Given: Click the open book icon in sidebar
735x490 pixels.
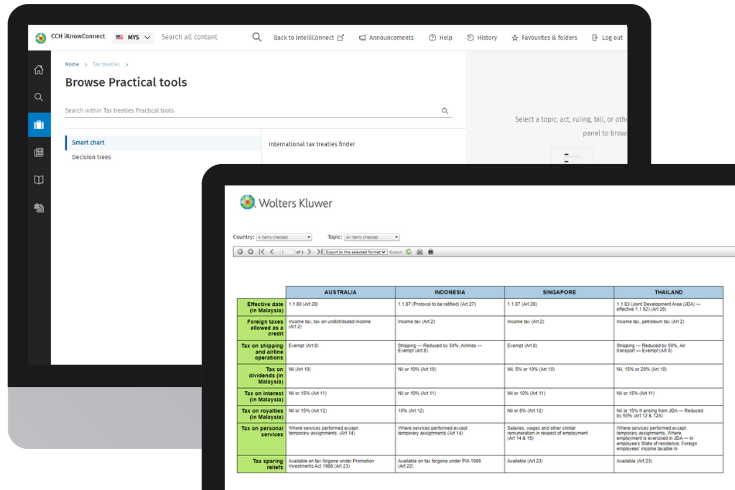Looking at the screenshot, I should click(x=39, y=180).
